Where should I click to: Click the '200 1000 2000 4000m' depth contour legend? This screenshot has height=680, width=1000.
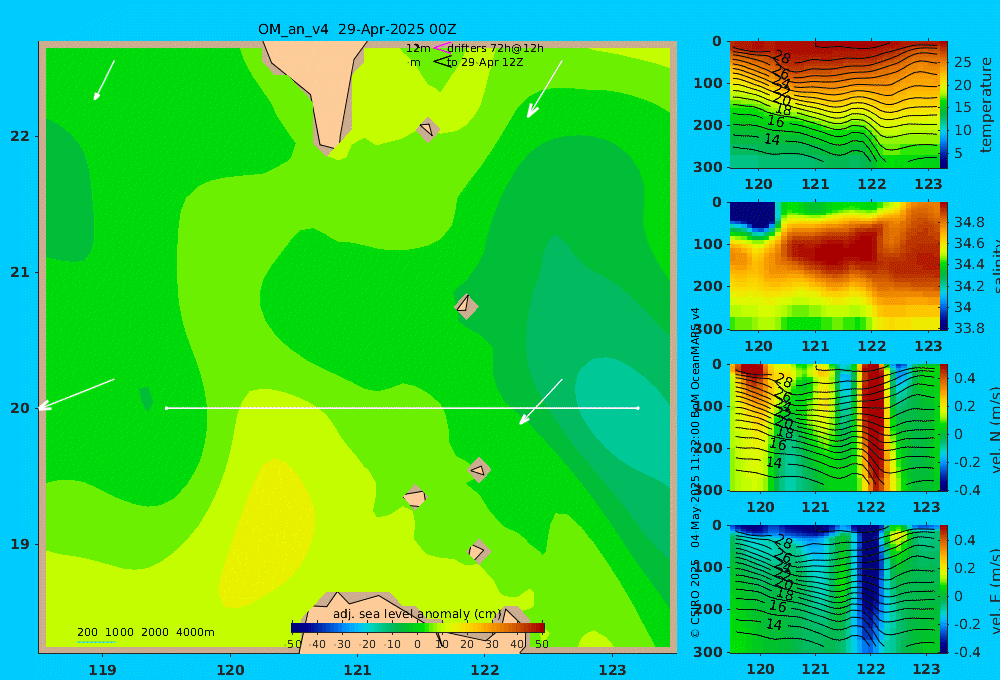[x=145, y=632]
